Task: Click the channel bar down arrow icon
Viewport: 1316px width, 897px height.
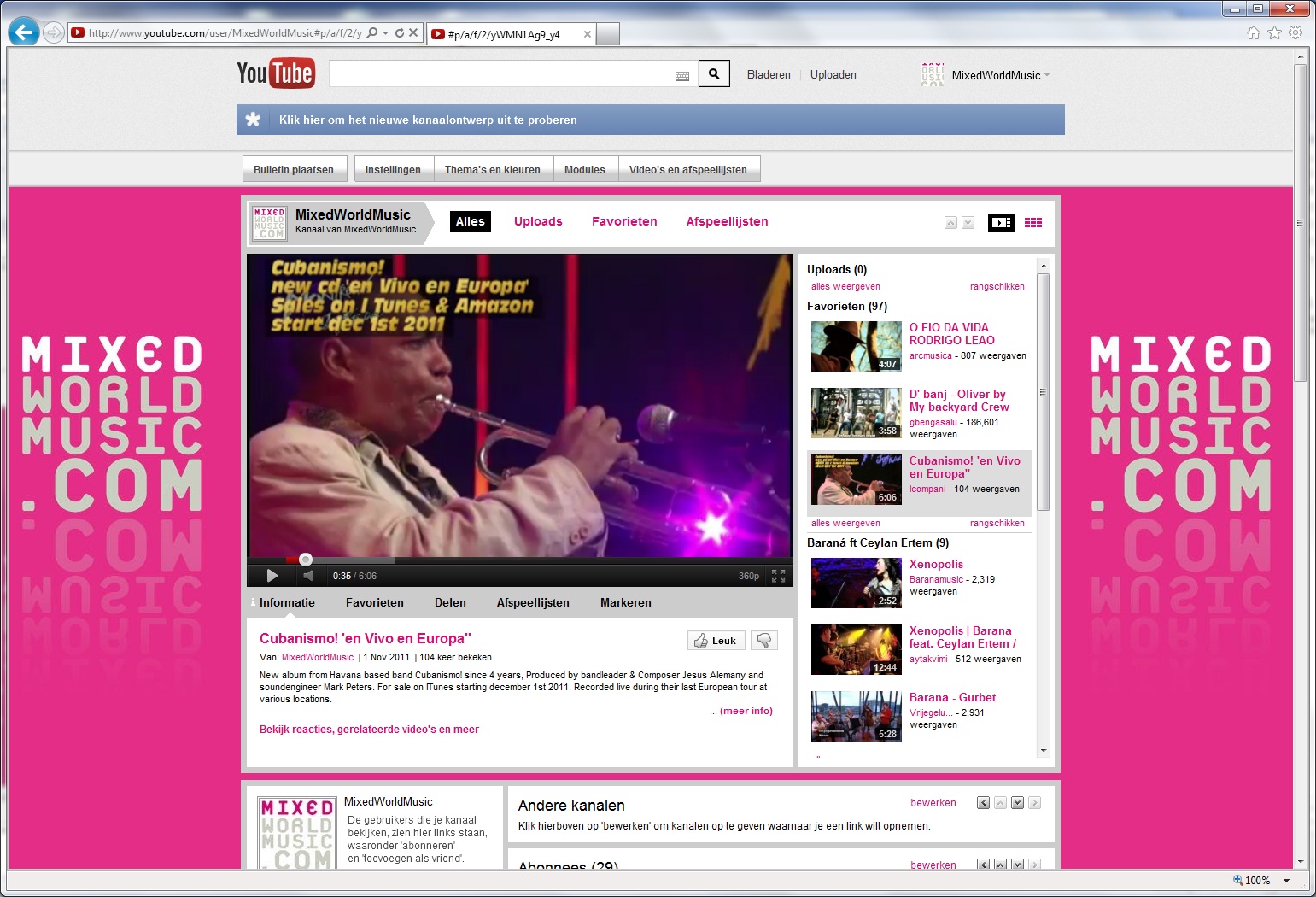Action: tap(968, 223)
